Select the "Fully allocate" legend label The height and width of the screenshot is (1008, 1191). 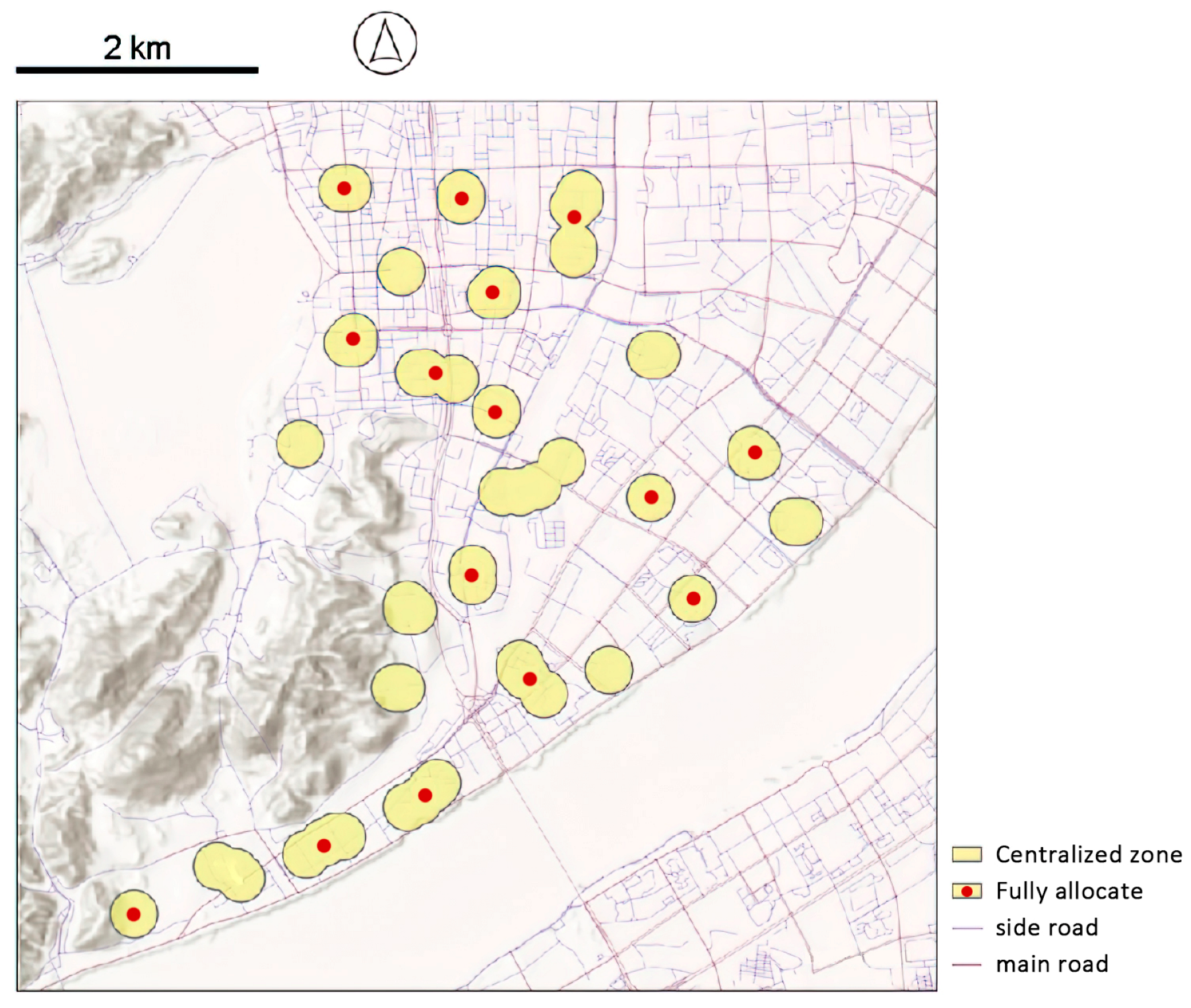click(1069, 891)
